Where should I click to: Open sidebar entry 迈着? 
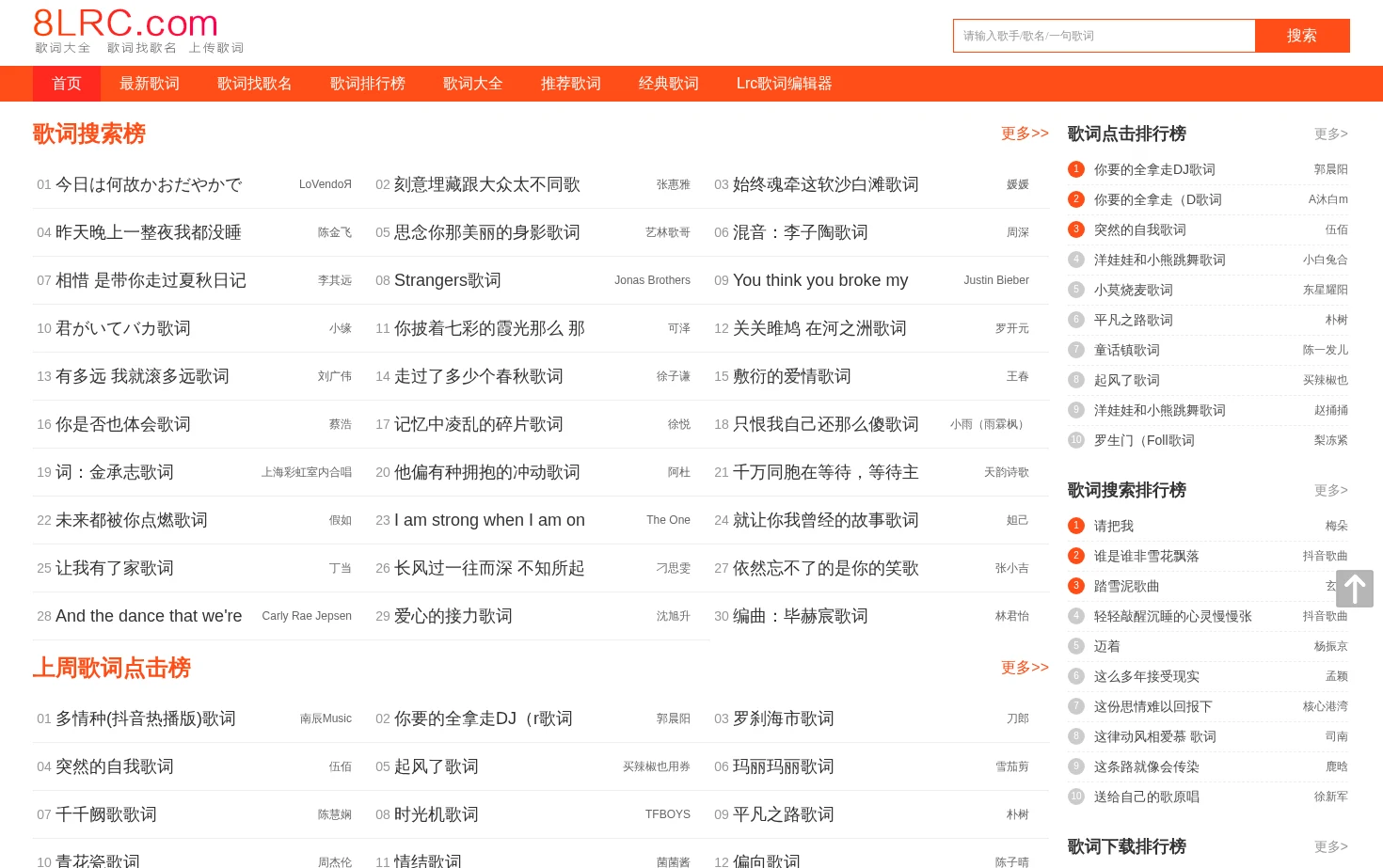tap(1107, 646)
